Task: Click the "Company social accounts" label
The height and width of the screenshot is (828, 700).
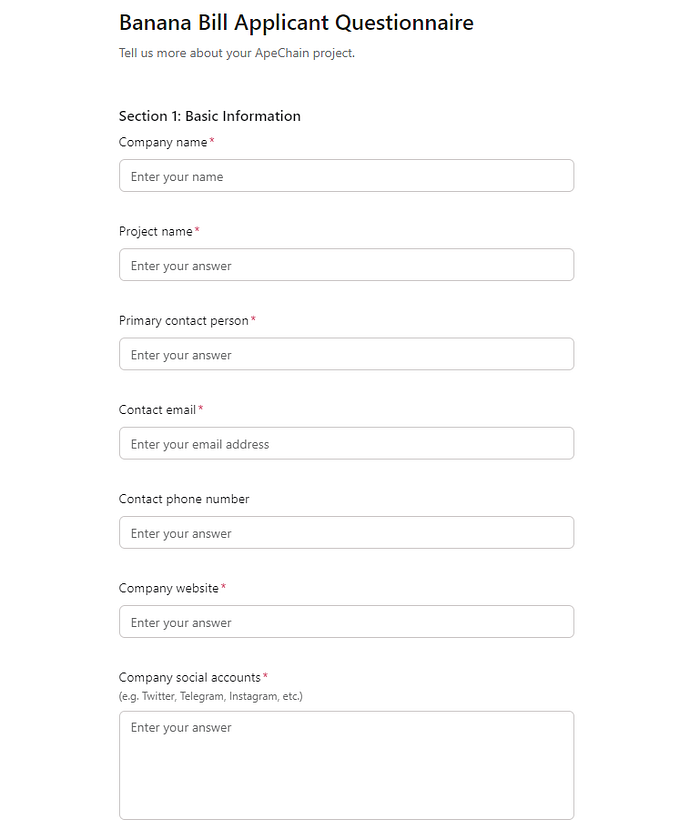Action: click(189, 677)
